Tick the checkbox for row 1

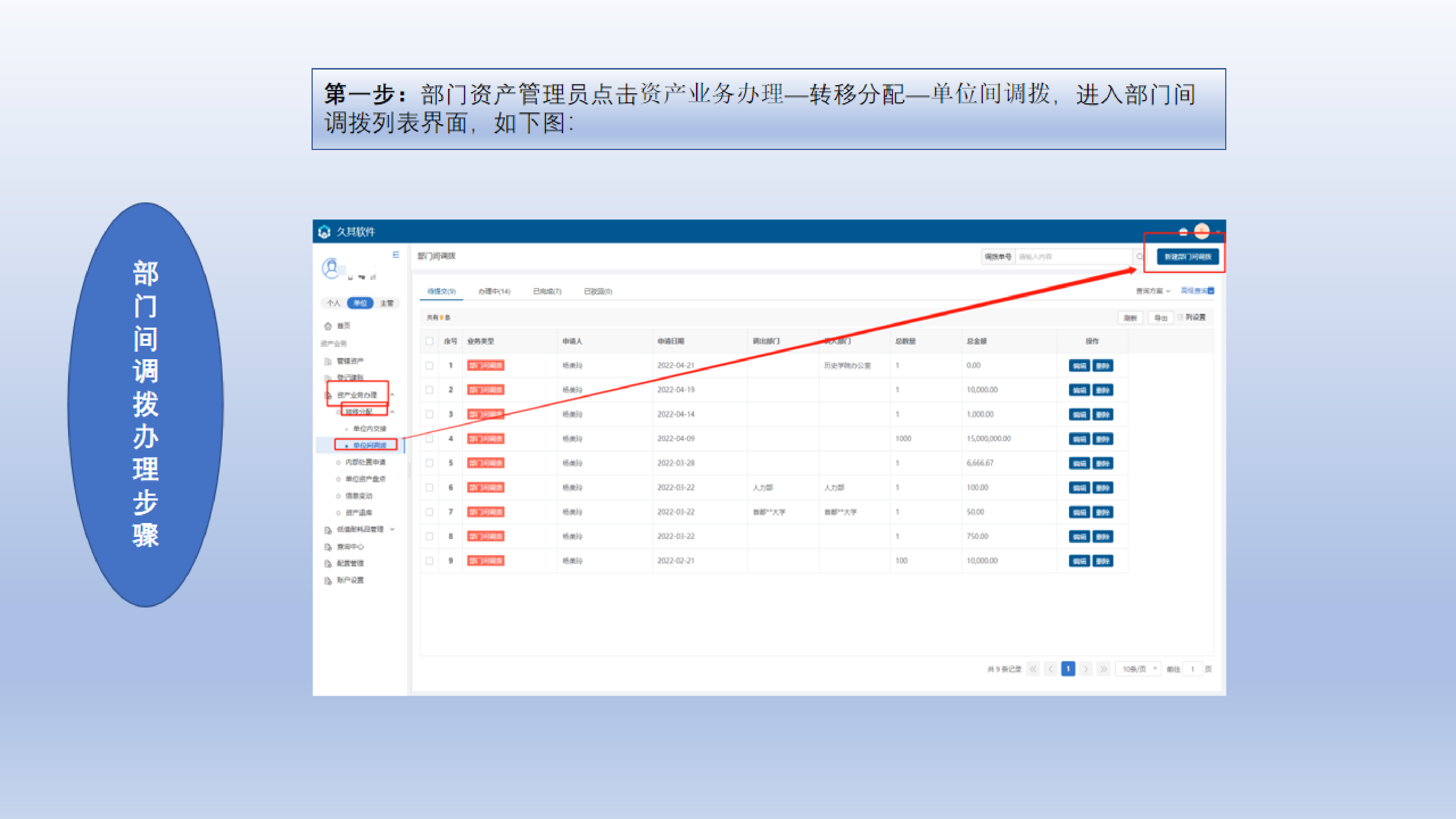point(430,366)
